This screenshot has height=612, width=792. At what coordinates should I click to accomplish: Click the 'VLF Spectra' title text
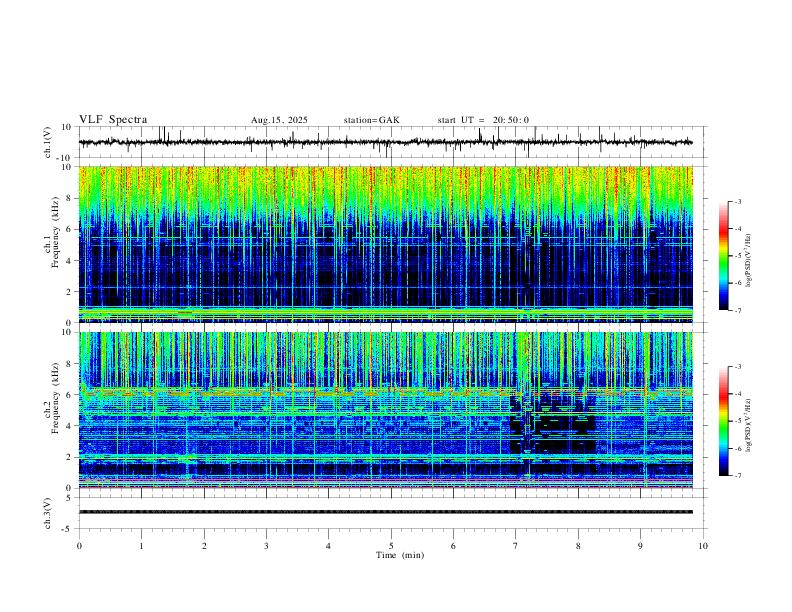[x=113, y=120]
